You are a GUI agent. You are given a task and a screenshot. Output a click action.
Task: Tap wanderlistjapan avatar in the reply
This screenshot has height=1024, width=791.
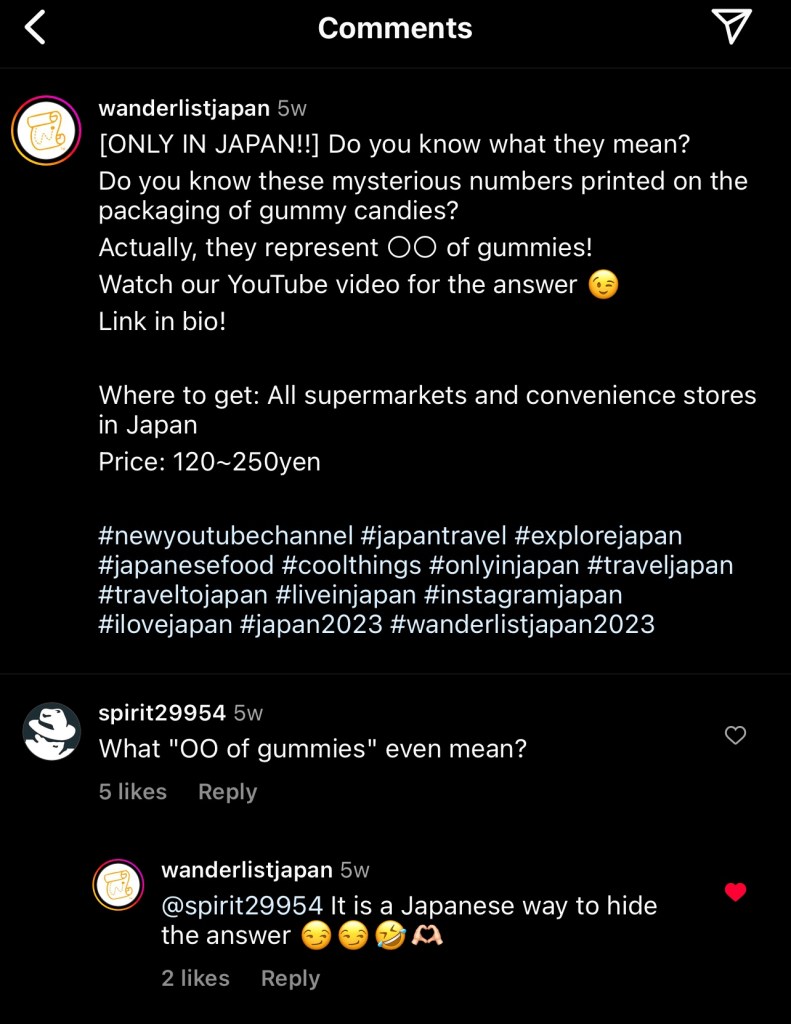[118, 885]
